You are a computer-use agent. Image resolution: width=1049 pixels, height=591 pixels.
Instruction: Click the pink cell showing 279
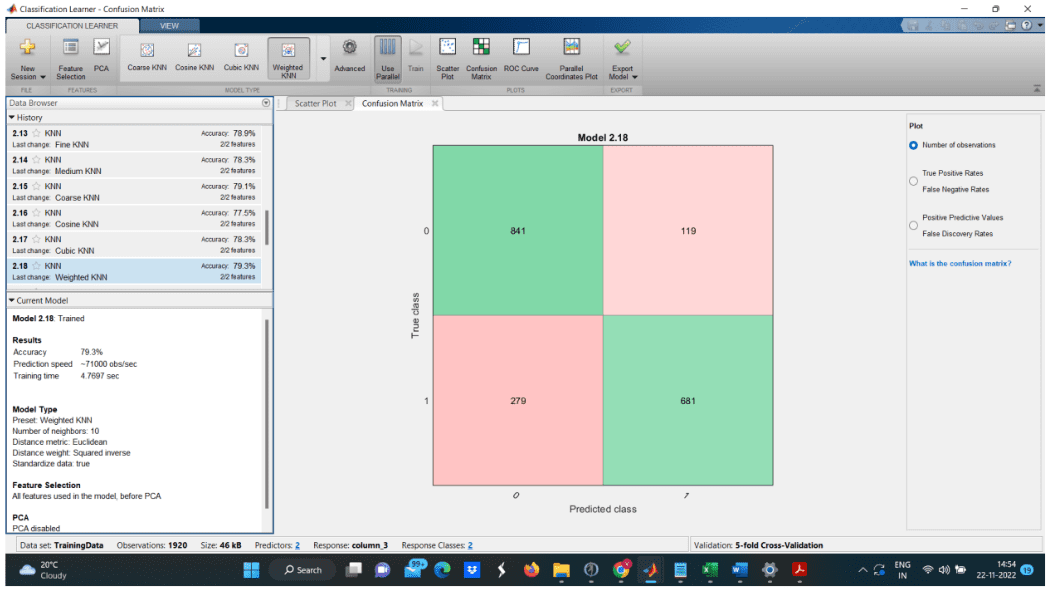click(518, 400)
